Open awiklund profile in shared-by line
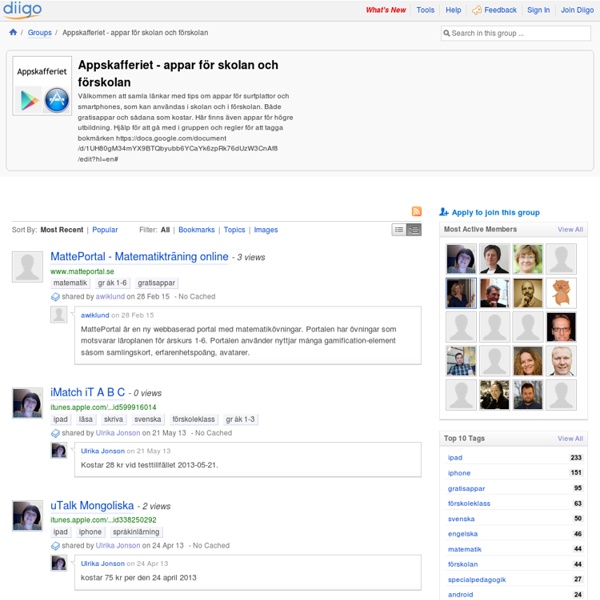The image size is (600, 600). [110, 297]
